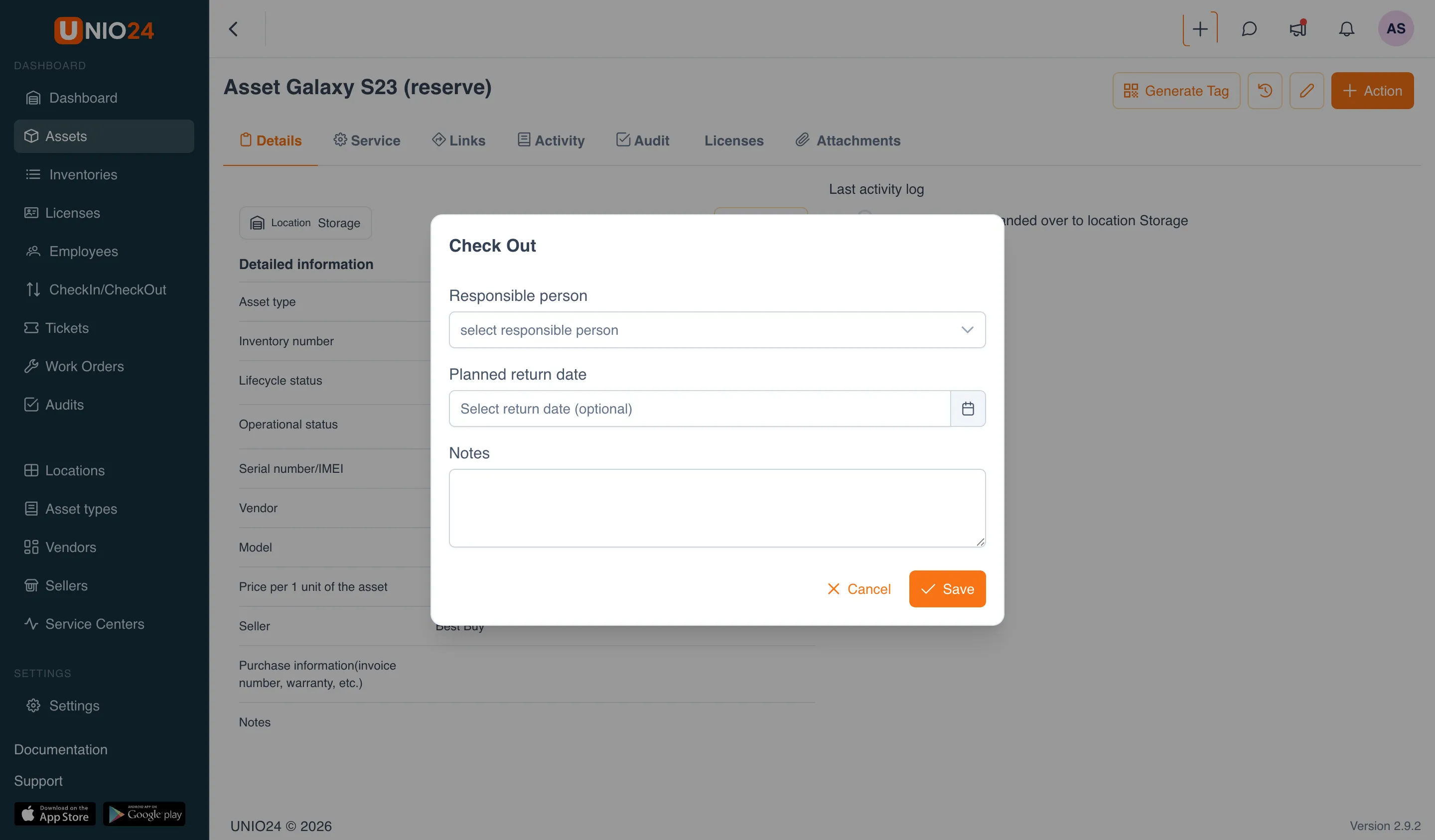Click the Google Play download badge
This screenshot has width=1435, height=840.
[144, 814]
